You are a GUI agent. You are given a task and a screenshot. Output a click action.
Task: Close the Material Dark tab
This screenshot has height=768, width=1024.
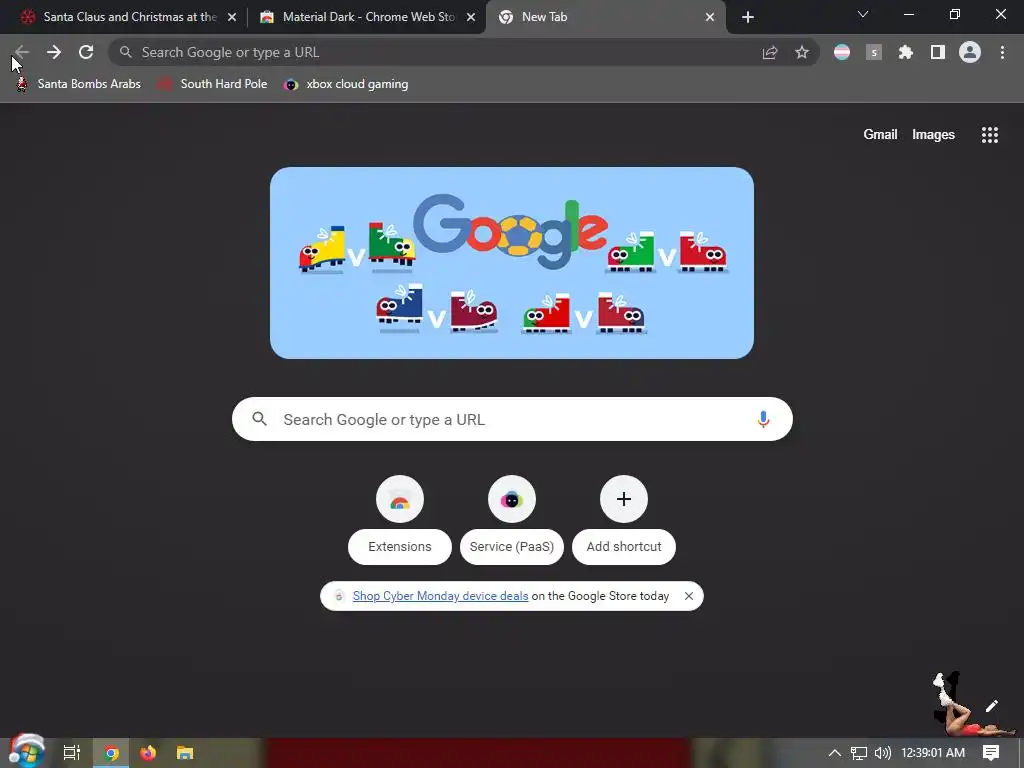point(471,17)
